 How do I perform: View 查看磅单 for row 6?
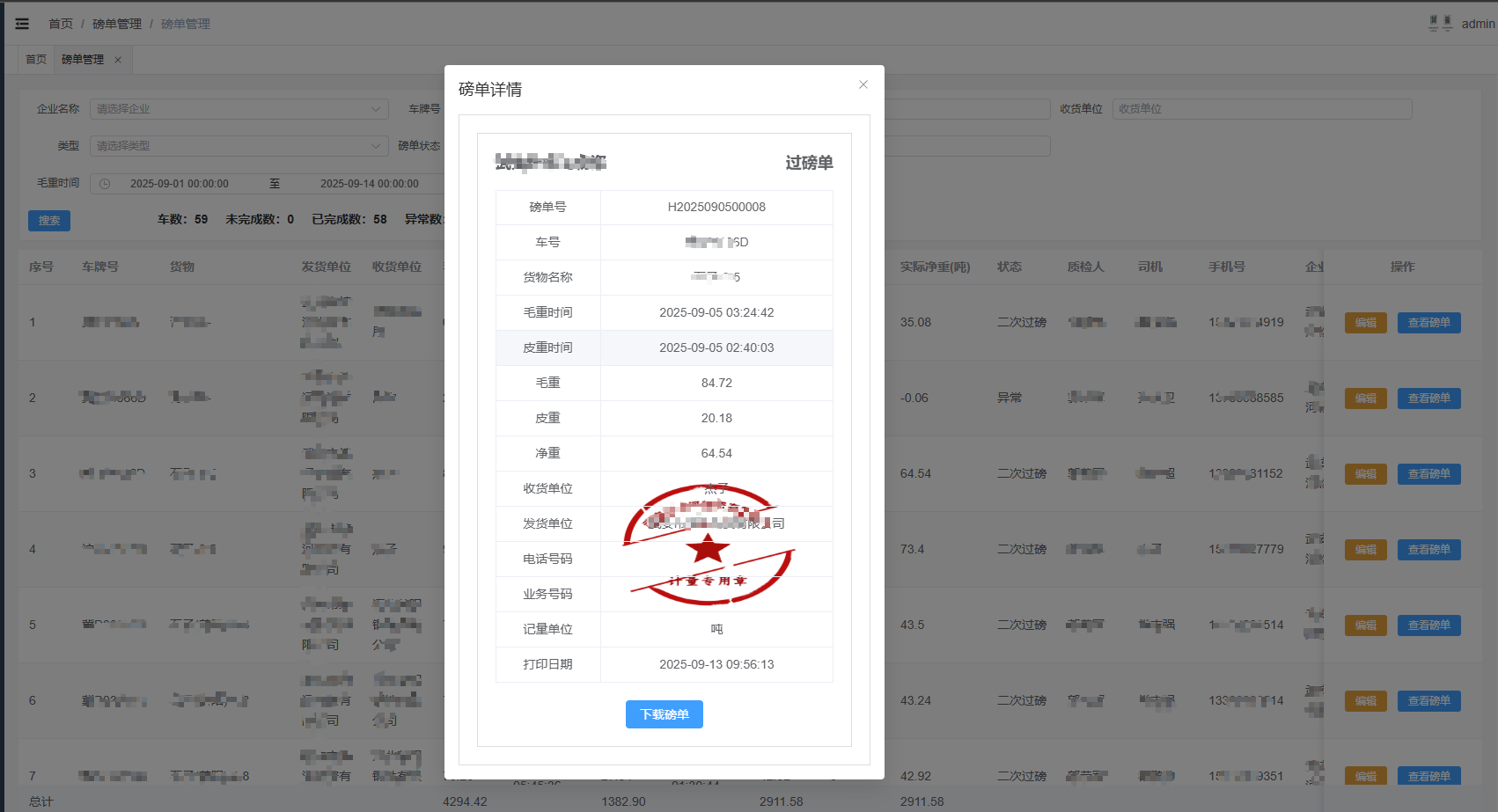1428,701
